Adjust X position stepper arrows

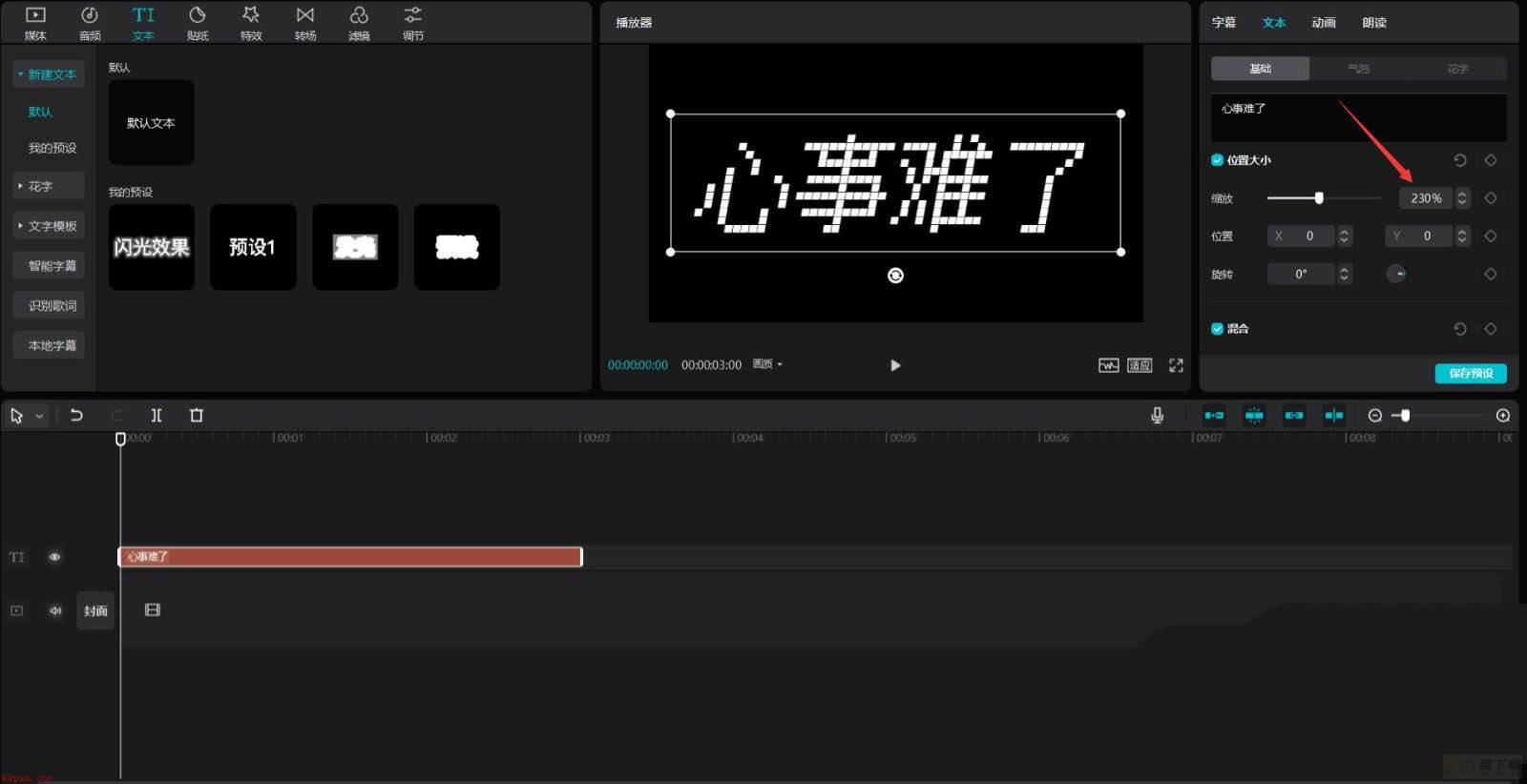[x=1344, y=236]
